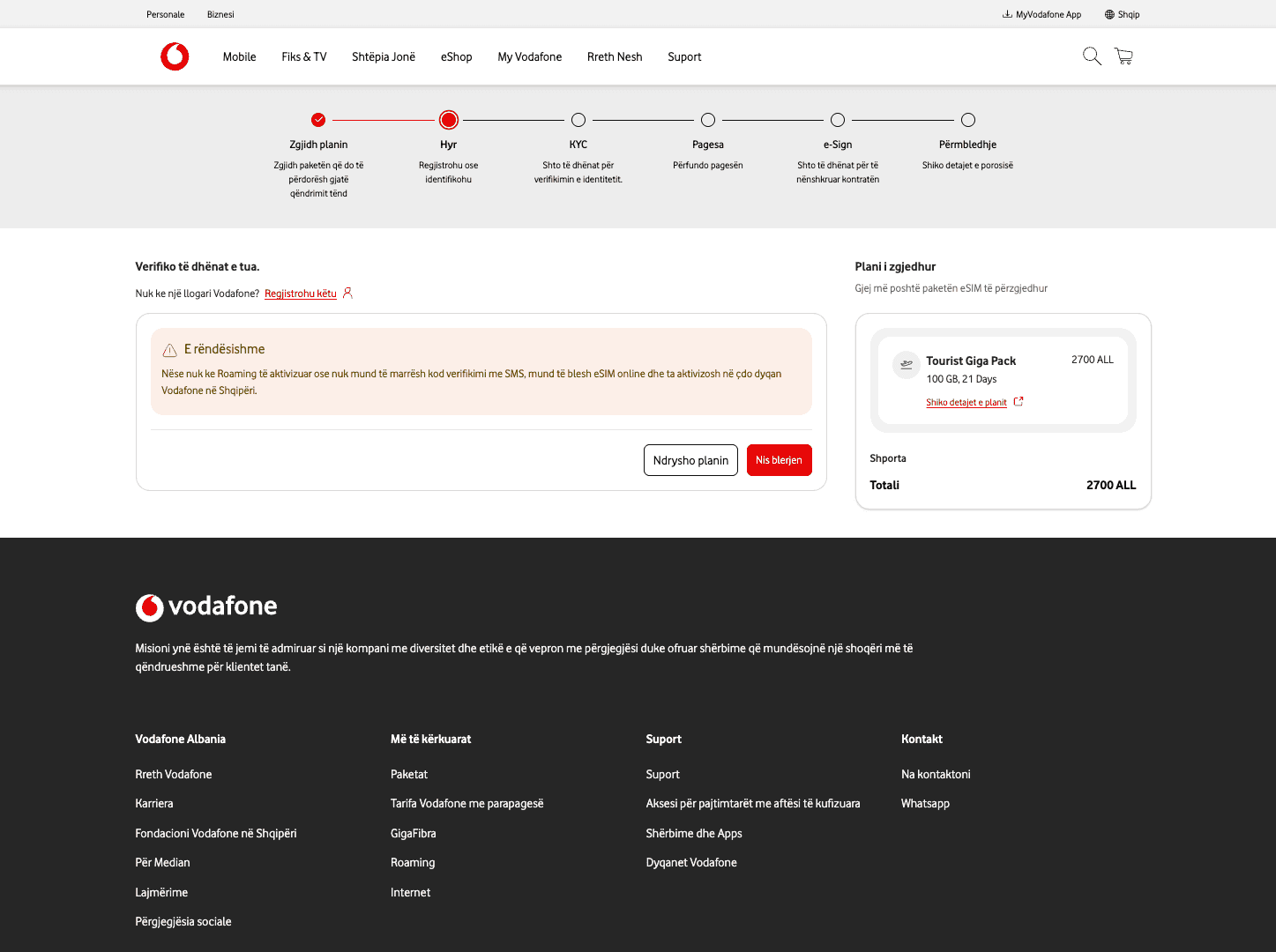The image size is (1276, 952).
Task: Open the Përgjegjësia sociale footer link
Action: tap(183, 921)
